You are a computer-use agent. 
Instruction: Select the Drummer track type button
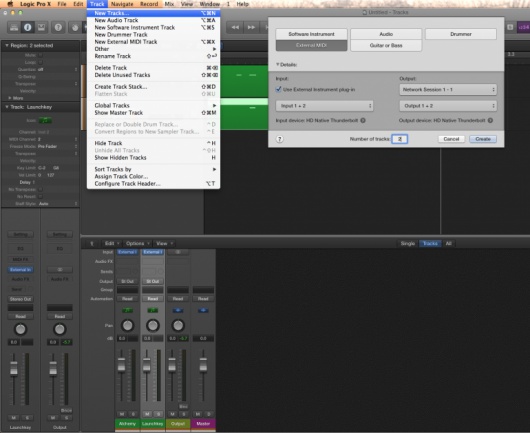(461, 34)
